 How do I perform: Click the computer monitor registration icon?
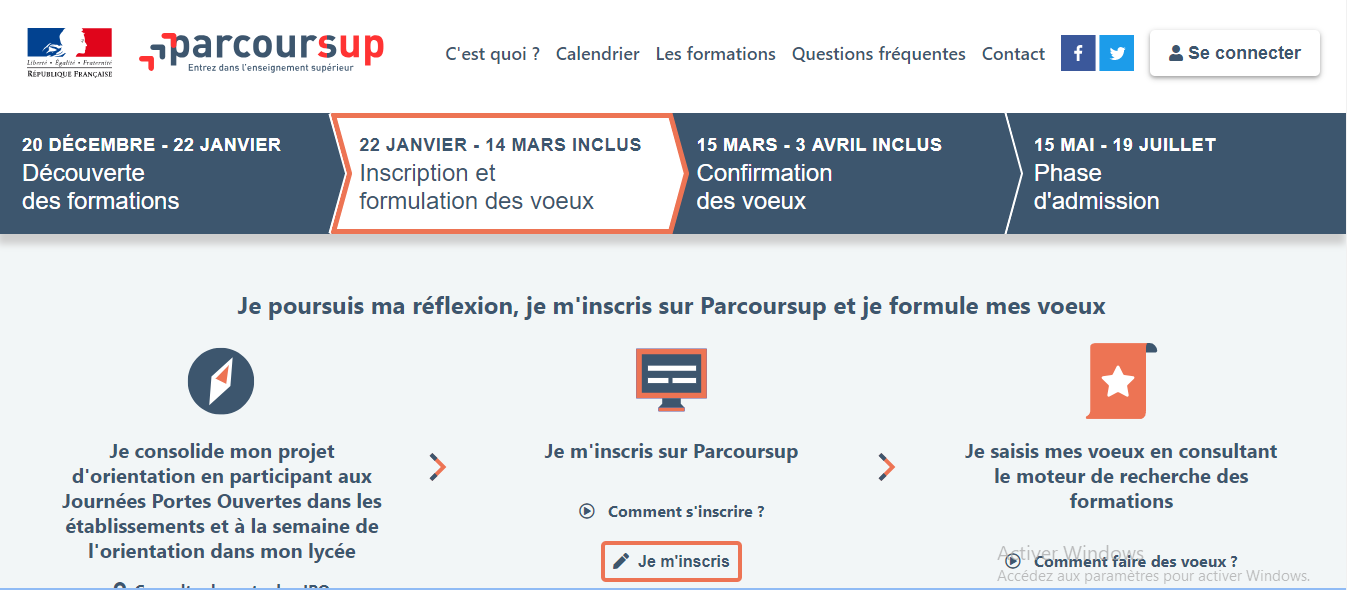point(671,379)
